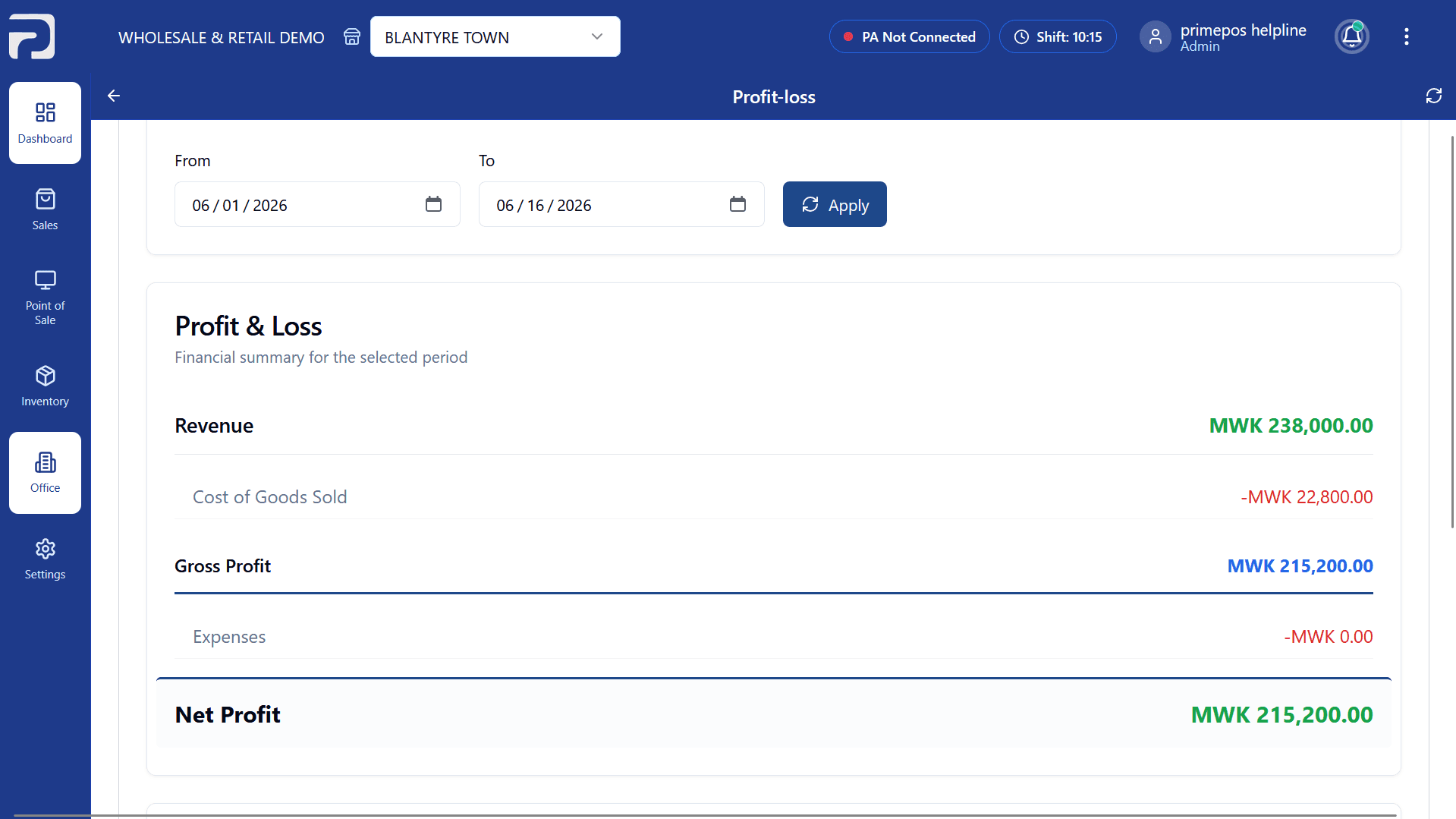
Task: Click the Net Profit label
Action: click(x=228, y=714)
